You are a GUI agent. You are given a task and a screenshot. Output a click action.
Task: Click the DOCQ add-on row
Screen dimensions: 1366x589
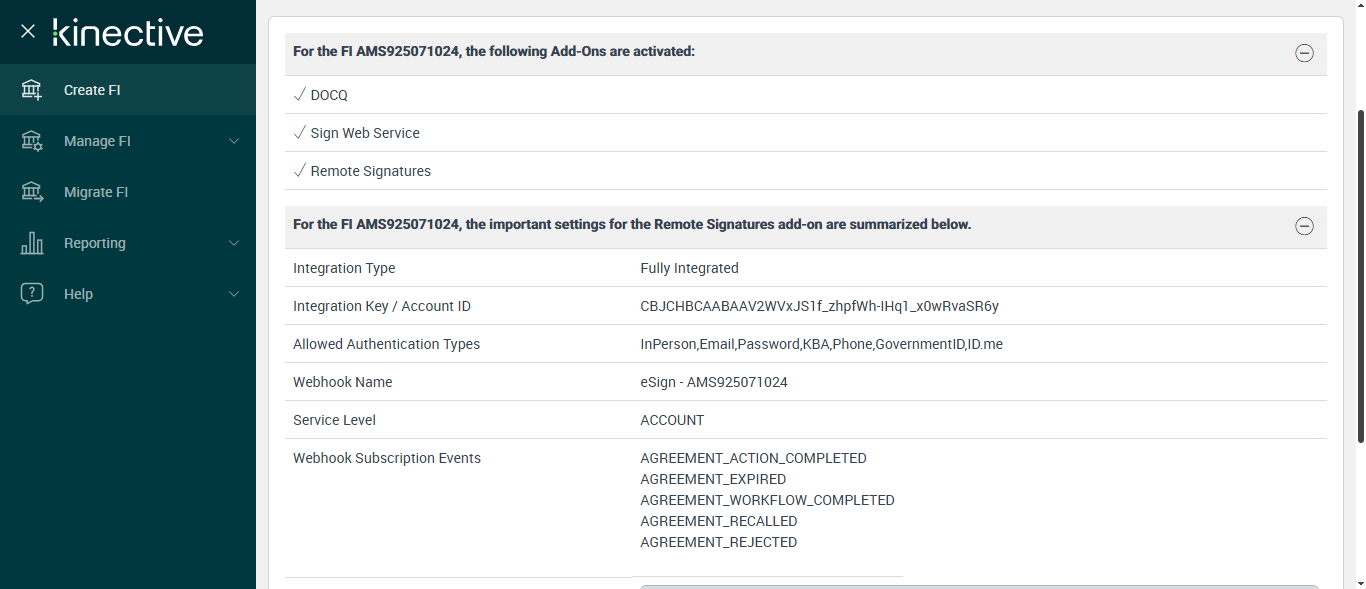329,95
